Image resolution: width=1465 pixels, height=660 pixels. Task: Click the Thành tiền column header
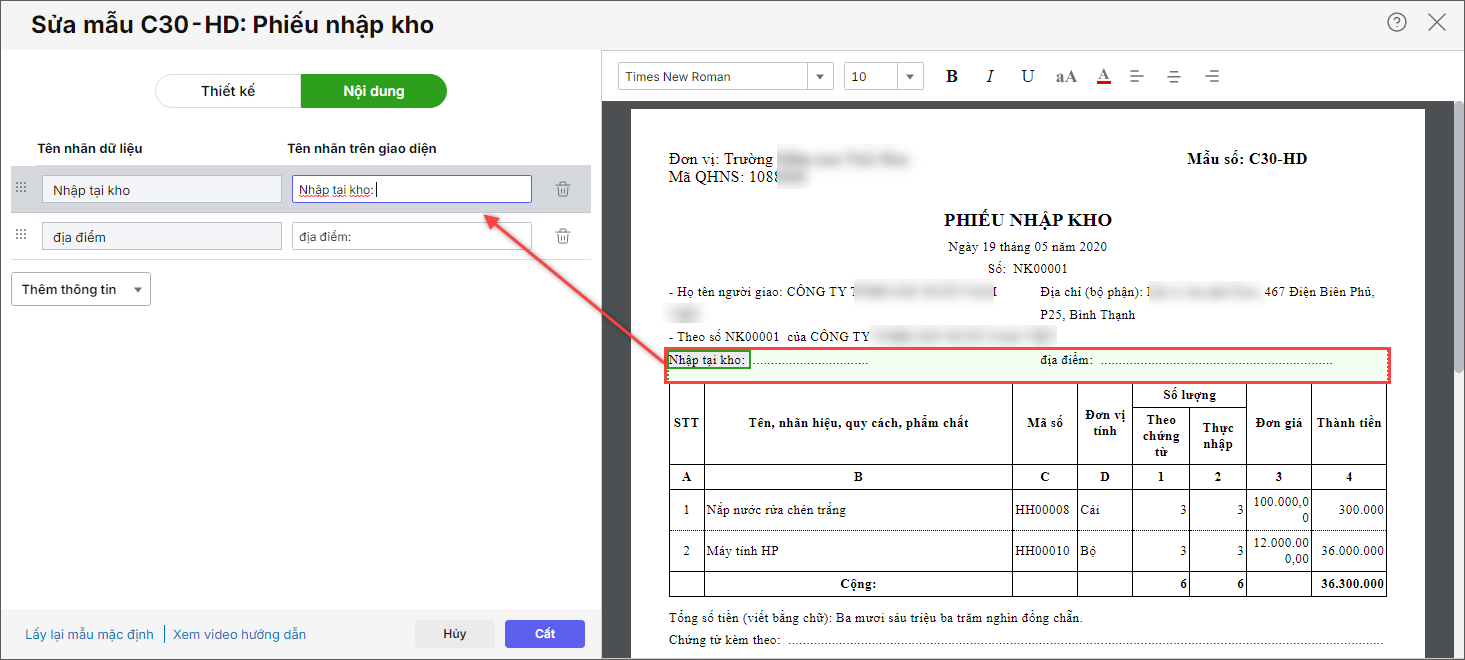point(1349,423)
